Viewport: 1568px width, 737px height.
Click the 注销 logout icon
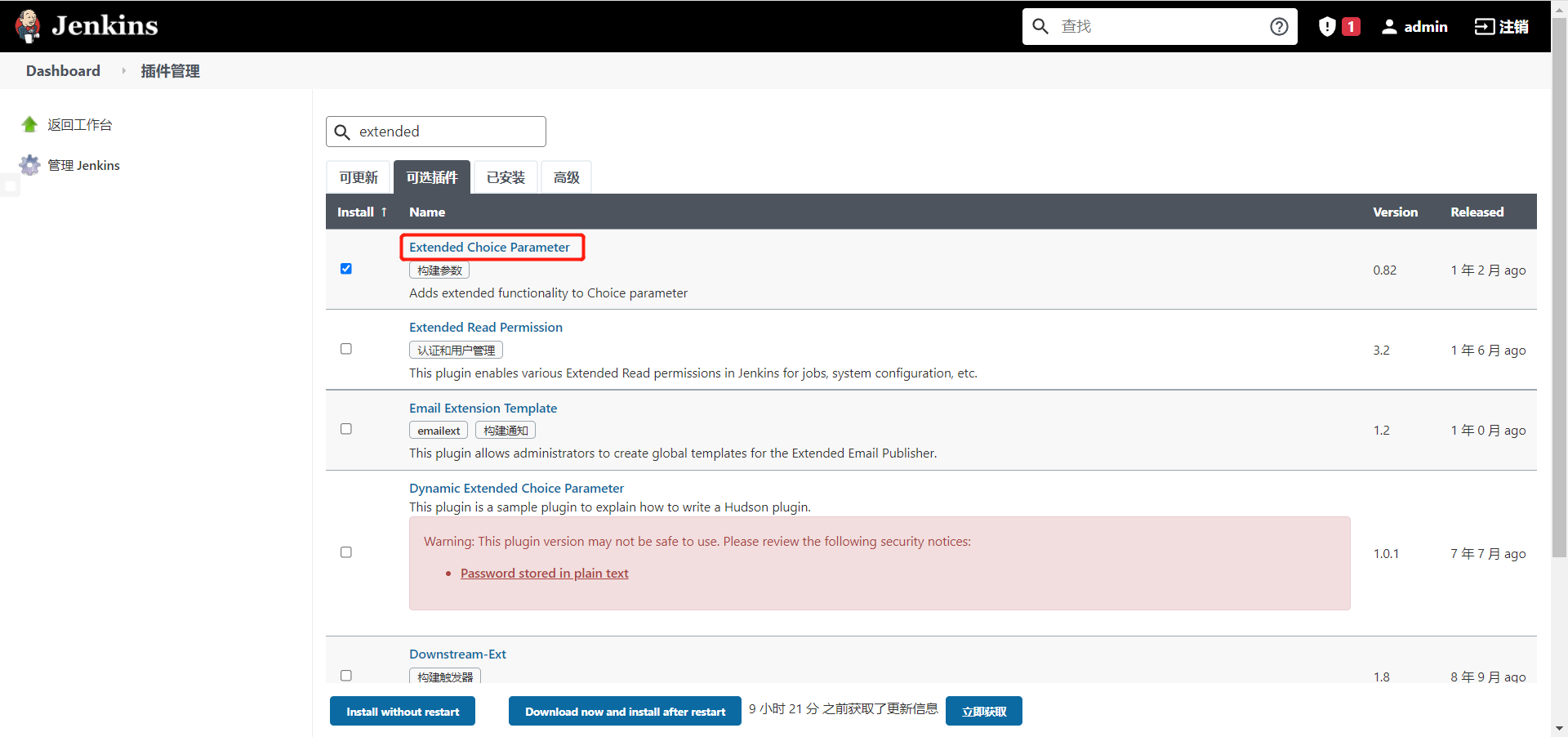1484,26
